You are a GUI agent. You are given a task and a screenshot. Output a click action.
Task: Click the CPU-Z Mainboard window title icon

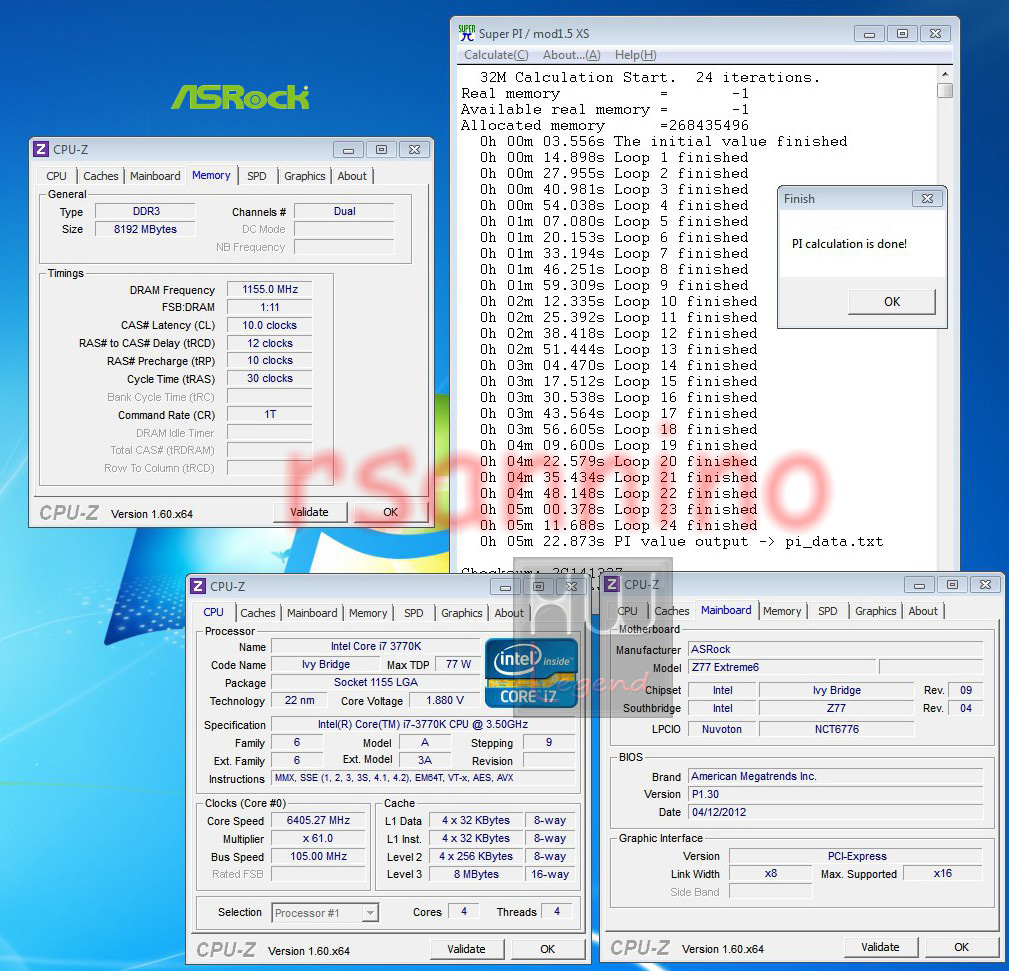611,584
